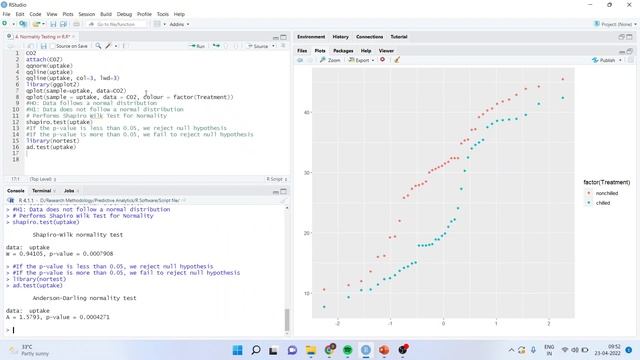The width and height of the screenshot is (640, 360).
Task: Select the Normality Testing in R script tab
Action: tap(41, 37)
